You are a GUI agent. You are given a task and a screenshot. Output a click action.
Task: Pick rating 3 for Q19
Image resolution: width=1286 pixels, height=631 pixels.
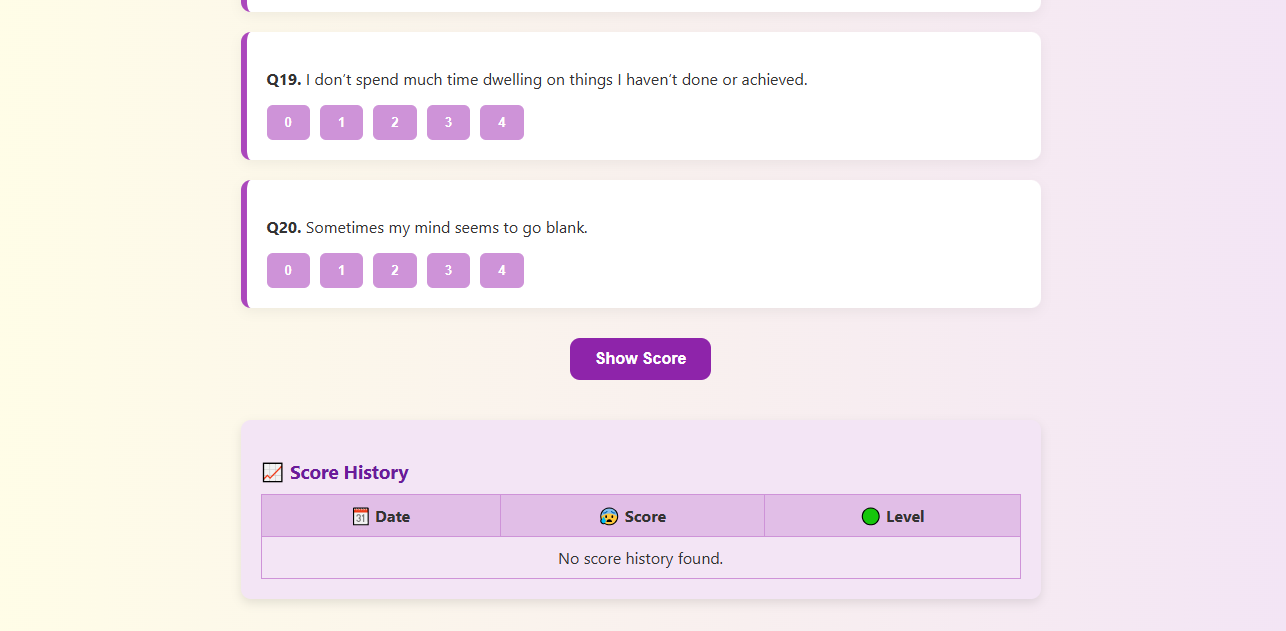448,123
